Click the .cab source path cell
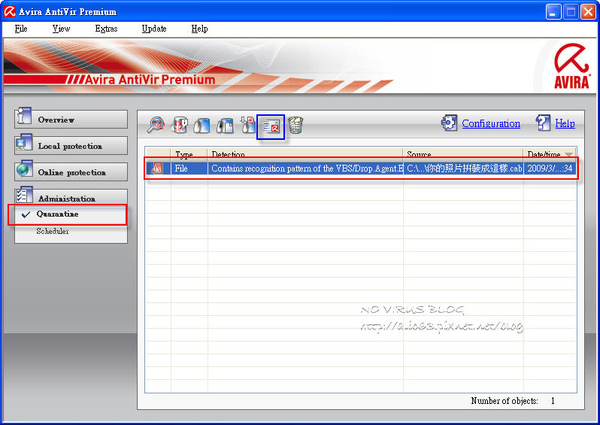600x425 pixels. [x=463, y=169]
